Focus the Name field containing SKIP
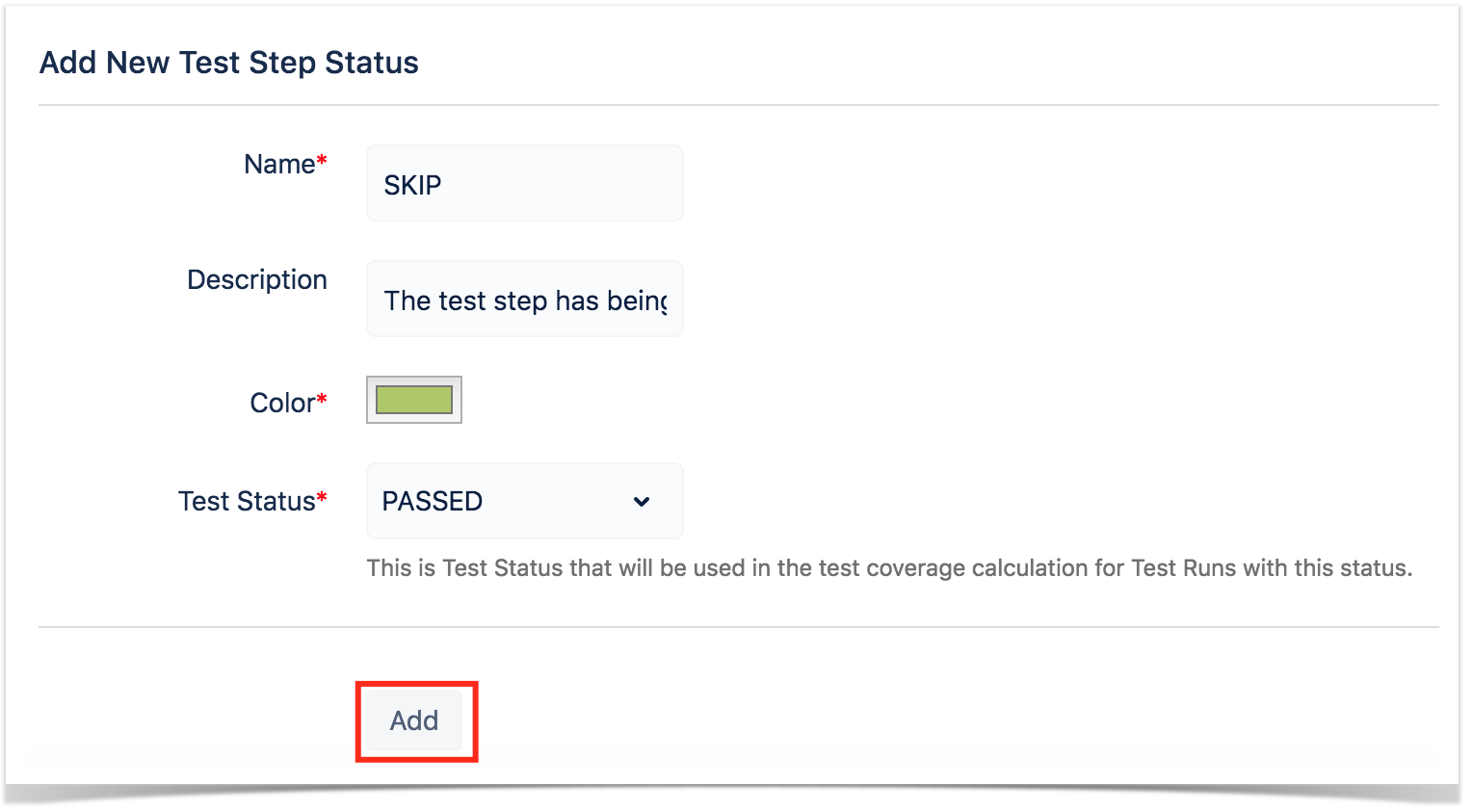Screen dimensions: 1472x812 [525, 183]
